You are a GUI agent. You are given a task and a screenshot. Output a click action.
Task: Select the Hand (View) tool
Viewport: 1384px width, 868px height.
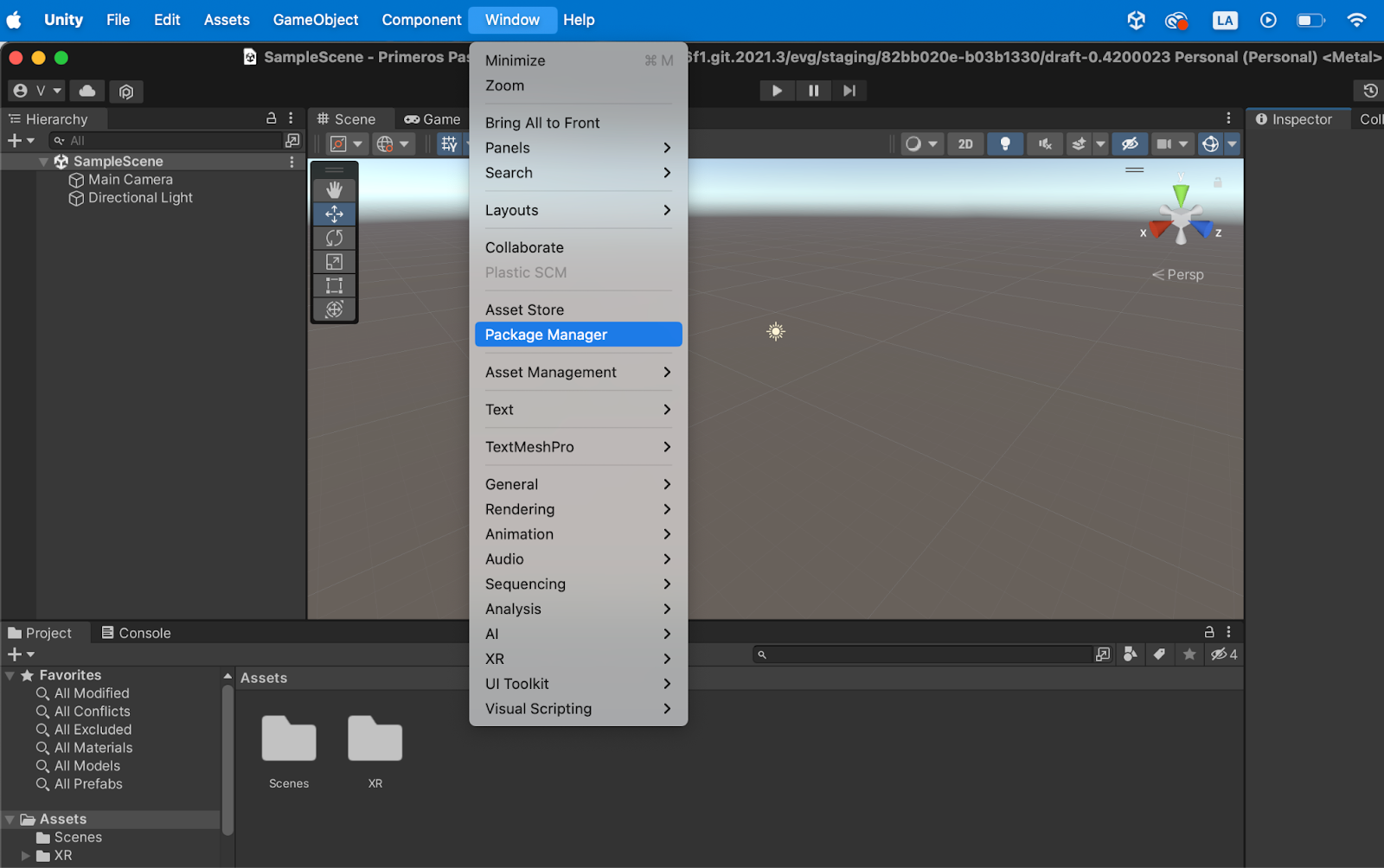(x=334, y=189)
